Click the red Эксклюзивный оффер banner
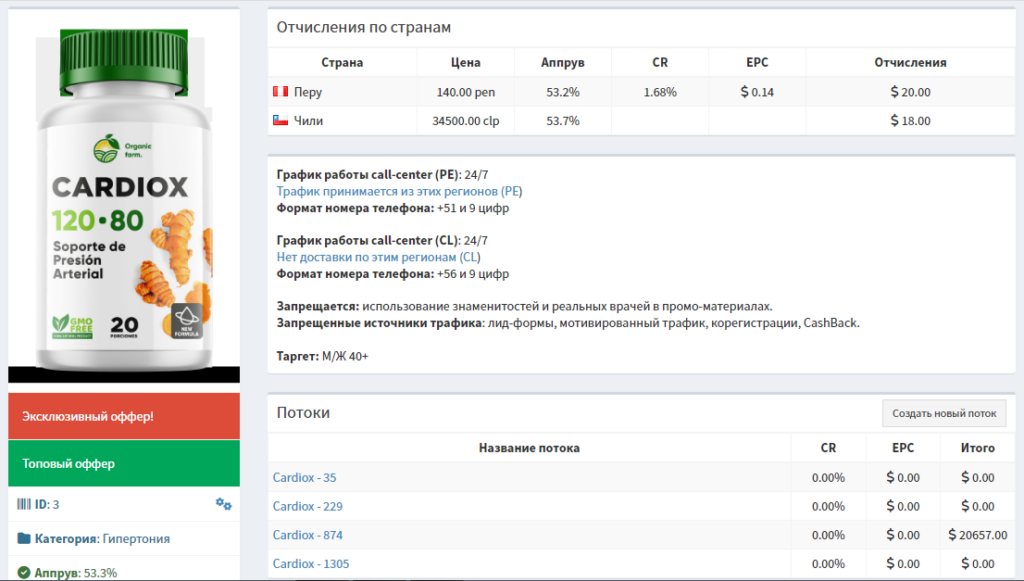 (124, 416)
